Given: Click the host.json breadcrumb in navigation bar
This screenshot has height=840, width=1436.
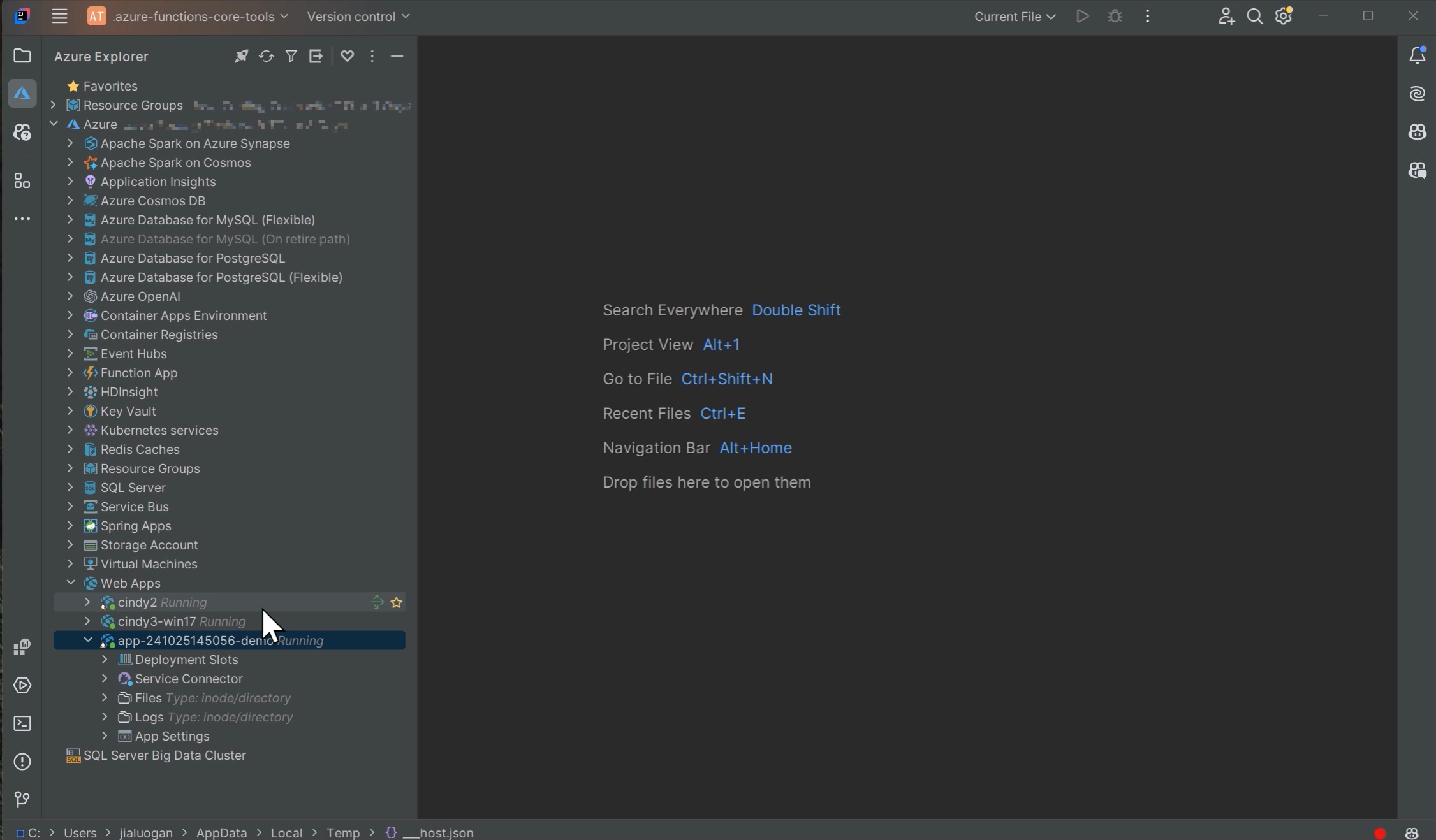Looking at the screenshot, I should click(x=438, y=833).
